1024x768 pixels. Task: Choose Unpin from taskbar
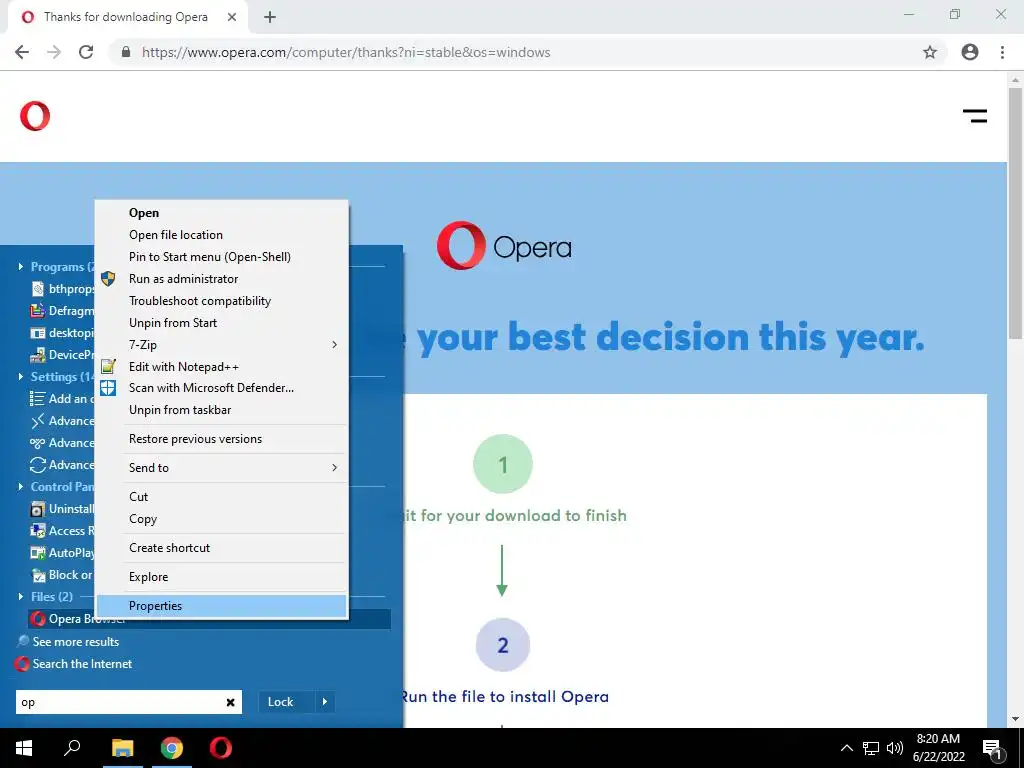pos(222,410)
